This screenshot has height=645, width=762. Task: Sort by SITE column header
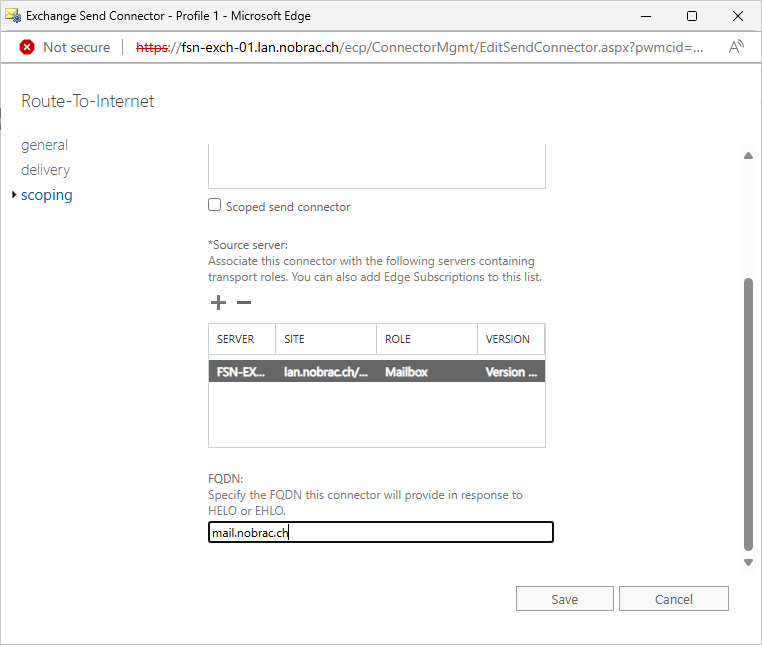pos(326,339)
